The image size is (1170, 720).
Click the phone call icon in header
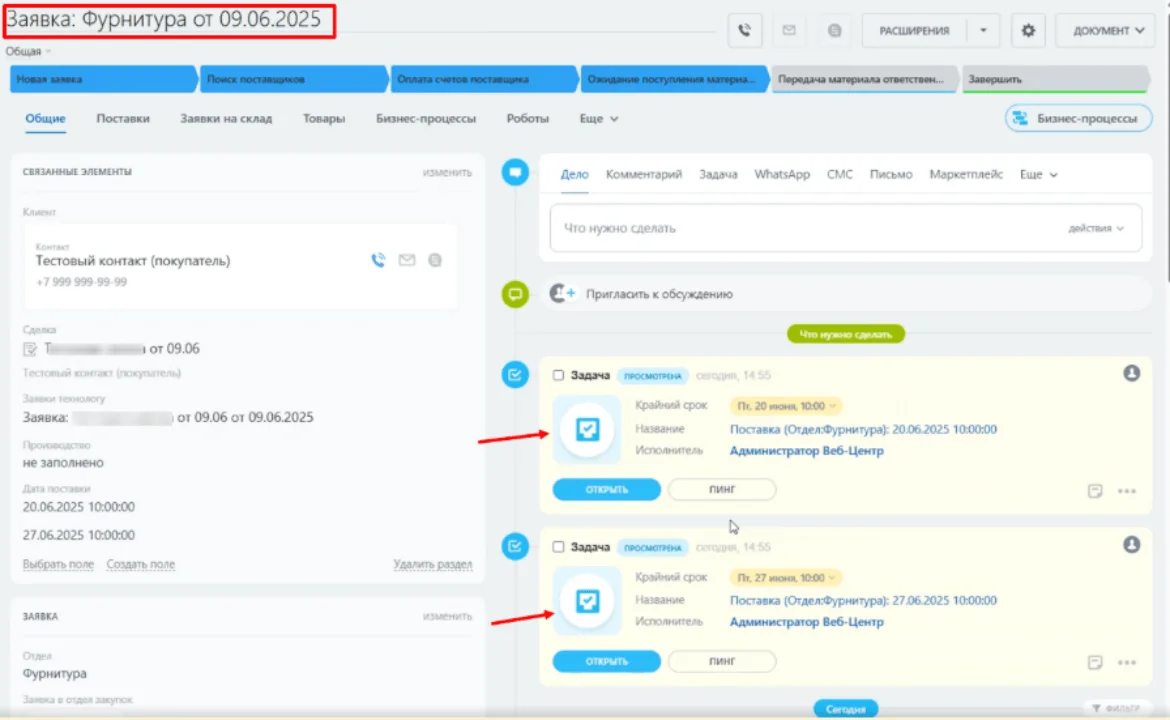[x=745, y=31]
